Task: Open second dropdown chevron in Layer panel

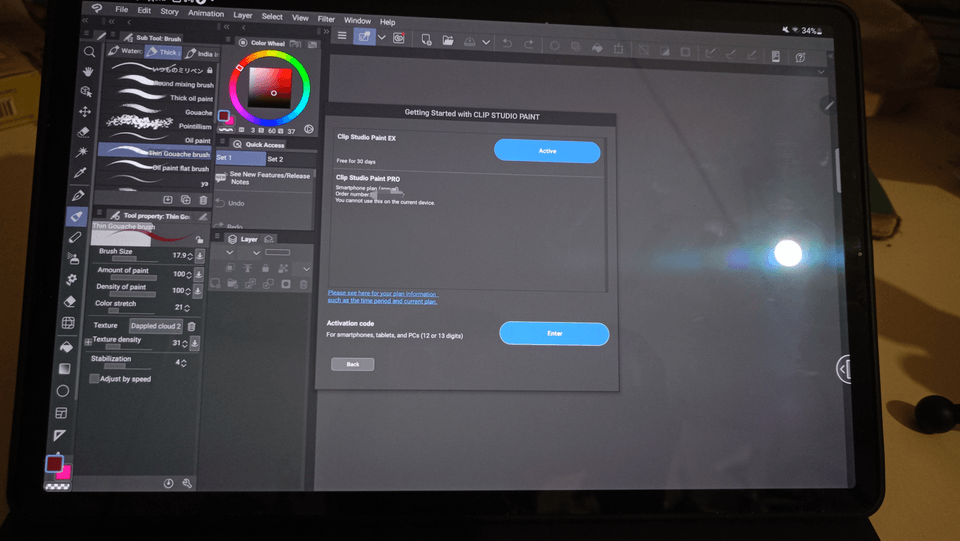Action: click(x=257, y=253)
